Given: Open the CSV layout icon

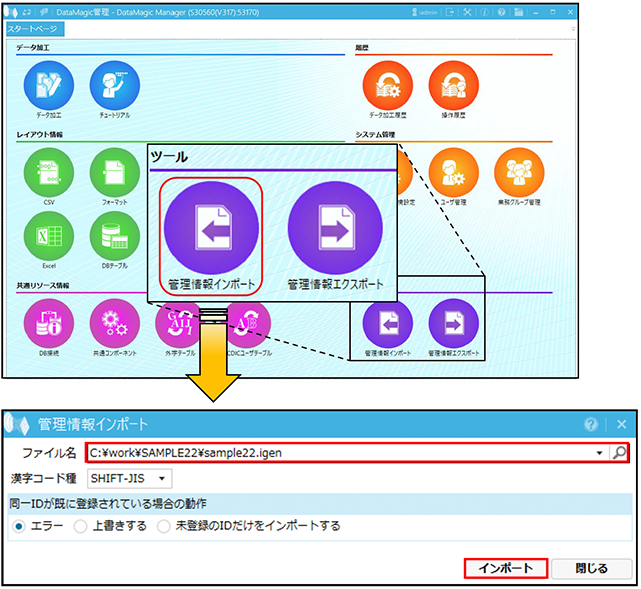Looking at the screenshot, I should click(x=49, y=172).
